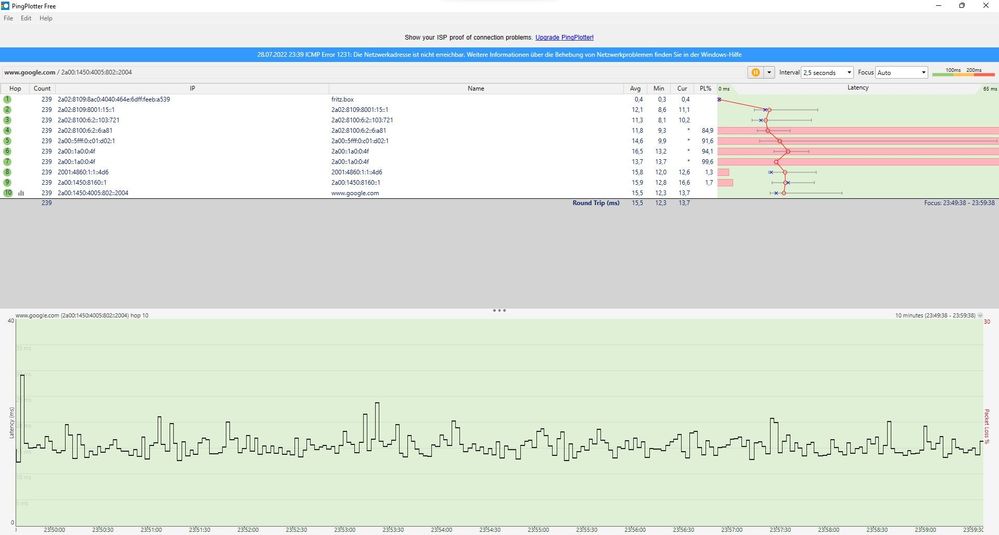
Task: Click the Avg column header
Action: click(635, 89)
